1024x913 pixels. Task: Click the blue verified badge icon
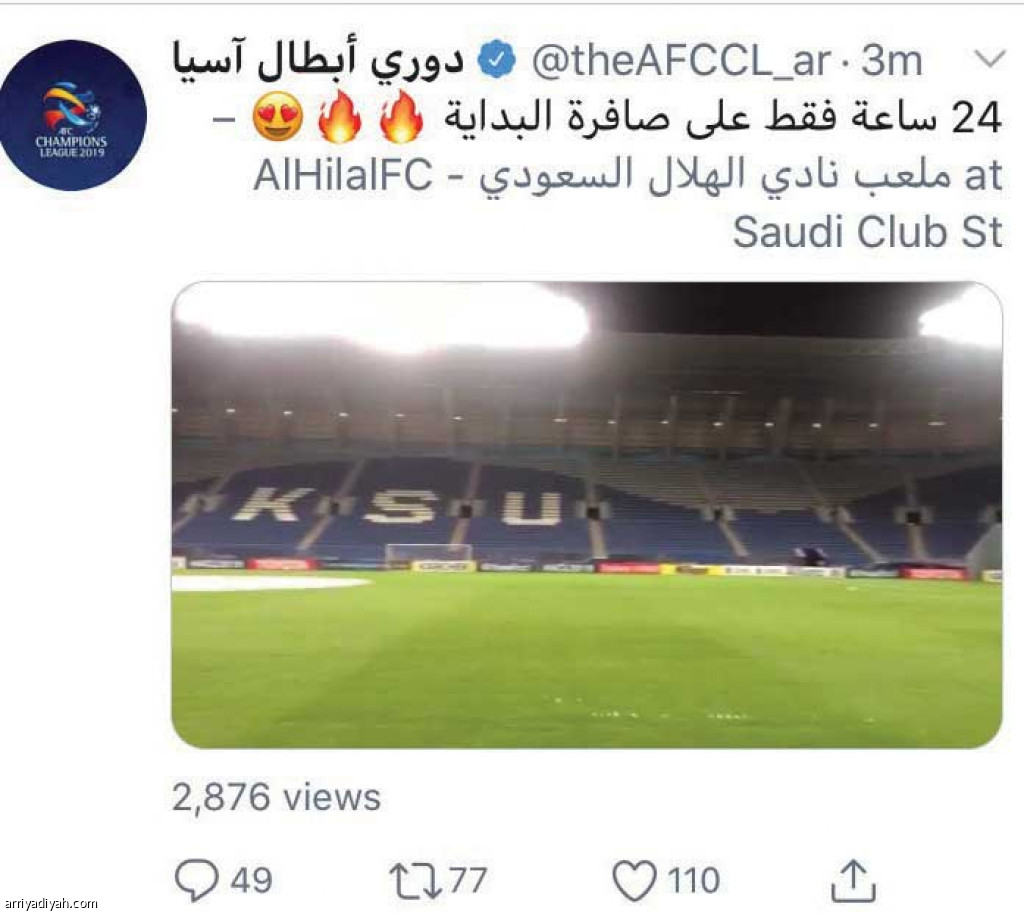497,59
